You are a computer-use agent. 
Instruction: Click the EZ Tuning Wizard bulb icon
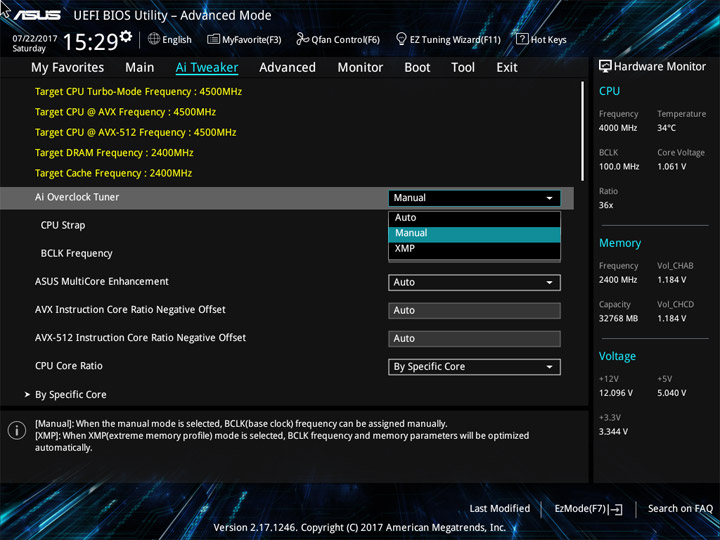tap(401, 39)
